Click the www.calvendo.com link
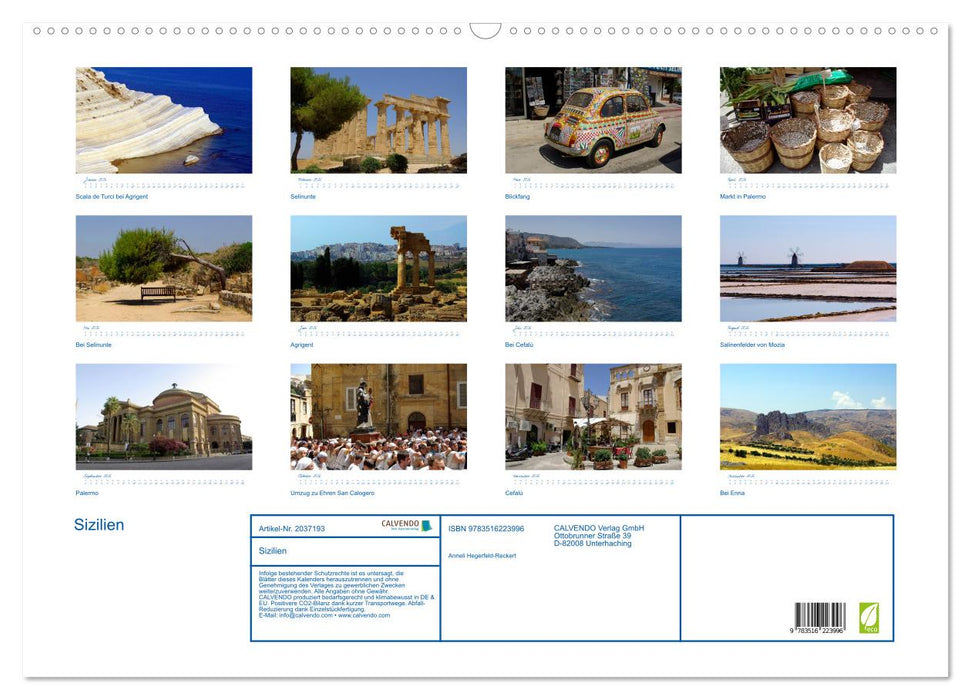 pyautogui.click(x=363, y=616)
